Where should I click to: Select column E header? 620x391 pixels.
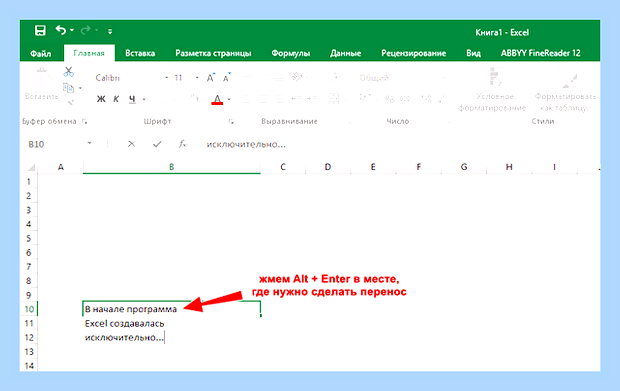pyautogui.click(x=373, y=167)
